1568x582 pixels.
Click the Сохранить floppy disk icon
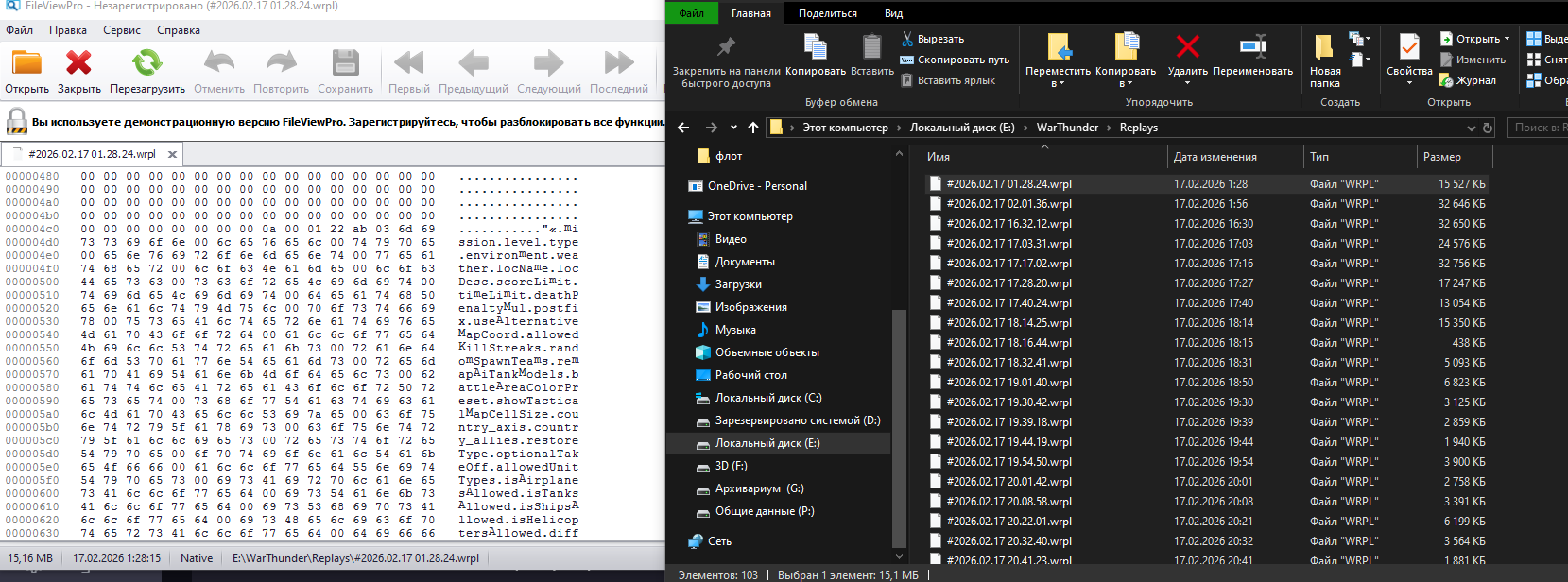tap(345, 64)
